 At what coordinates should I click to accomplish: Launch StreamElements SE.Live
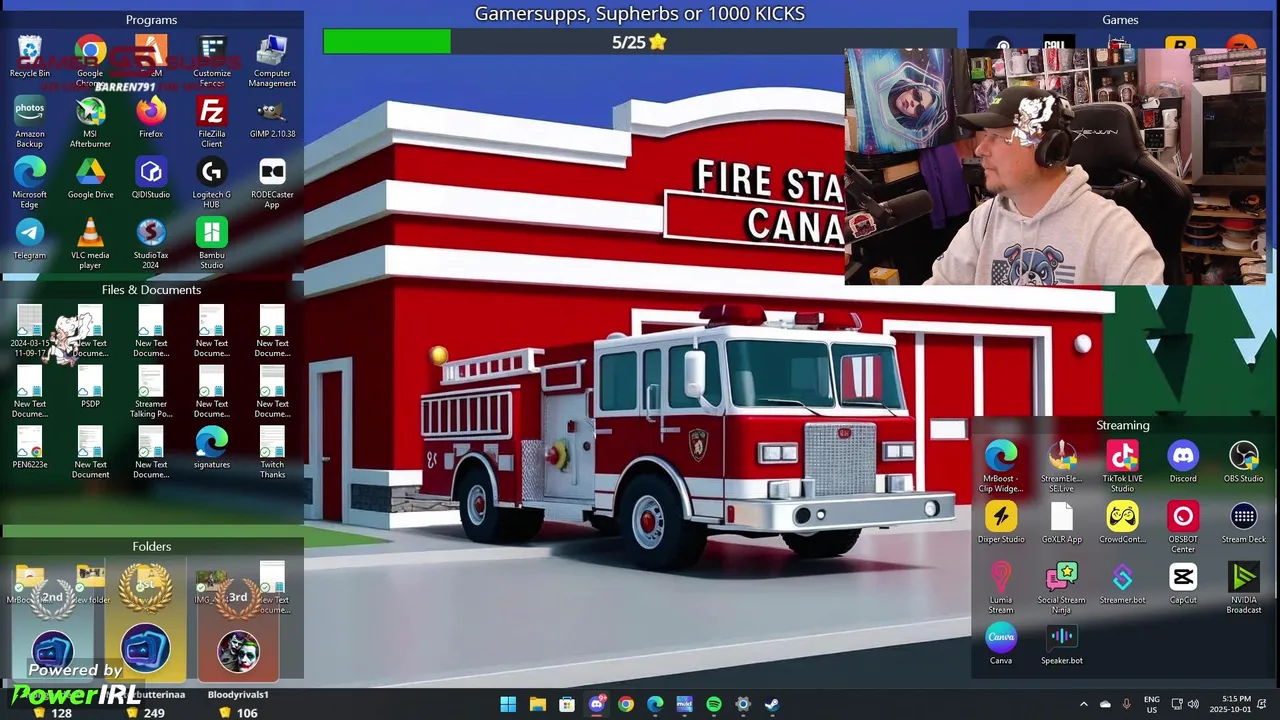(1062, 467)
